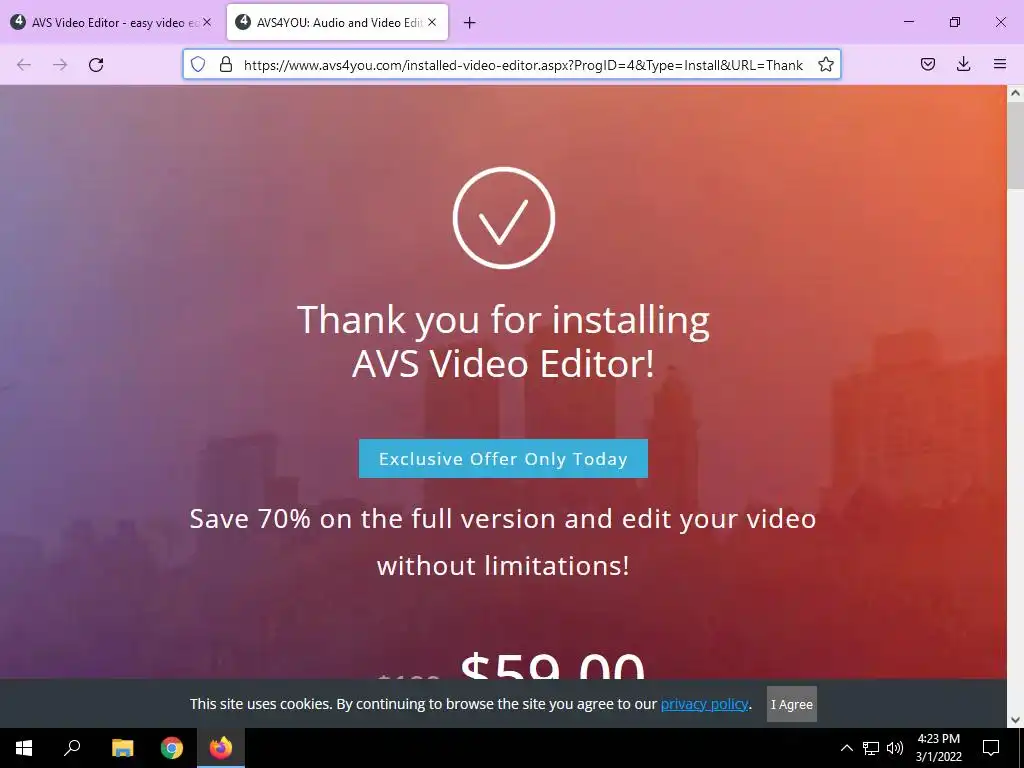Open Google Chrome from taskbar
Screen dimensions: 1024x768
172,748
